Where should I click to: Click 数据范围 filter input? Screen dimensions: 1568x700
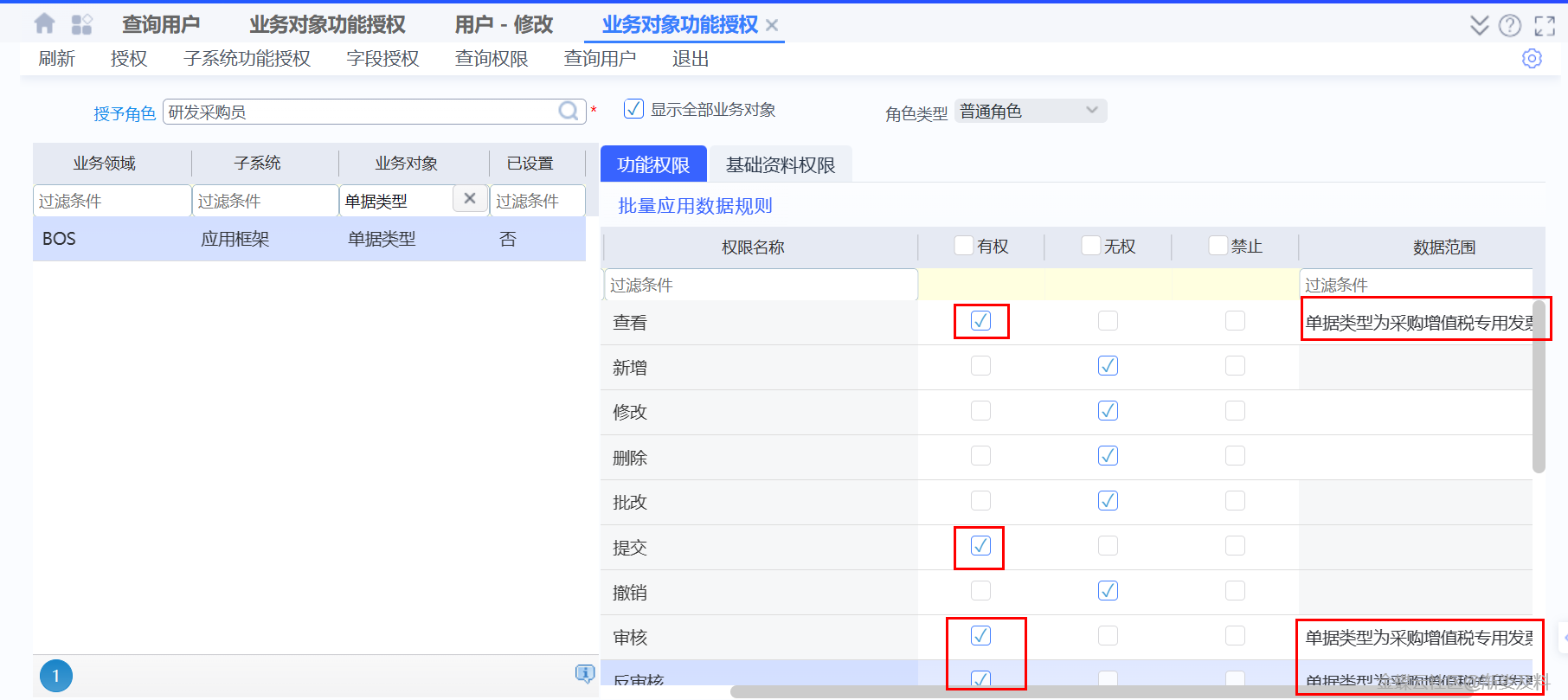pos(1416,285)
